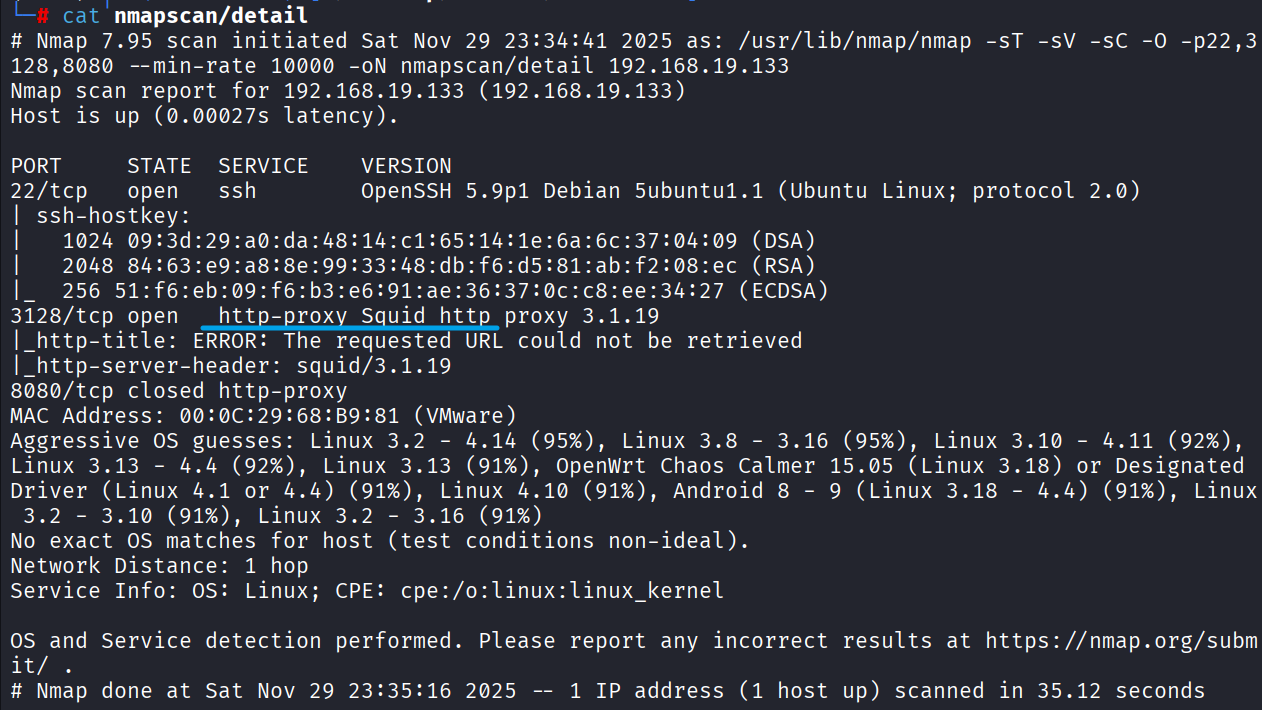Click the VERSION column header
This screenshot has width=1262, height=710.
tap(406, 166)
